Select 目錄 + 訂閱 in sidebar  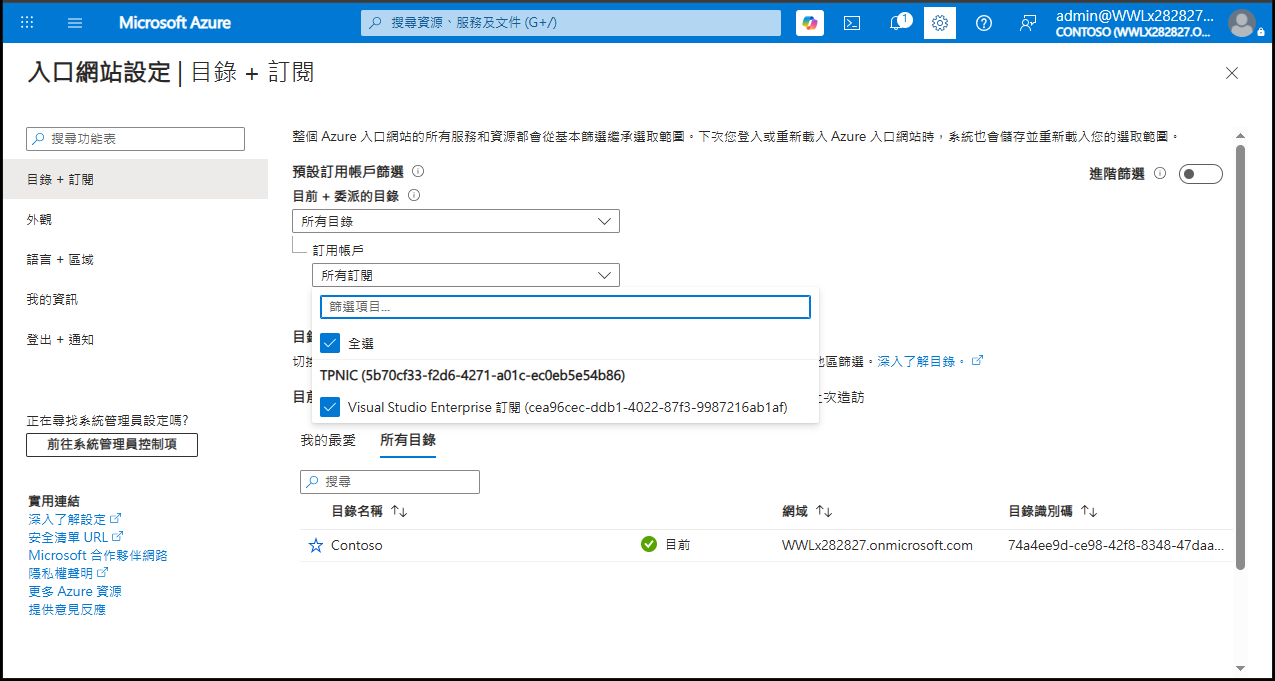(x=134, y=179)
